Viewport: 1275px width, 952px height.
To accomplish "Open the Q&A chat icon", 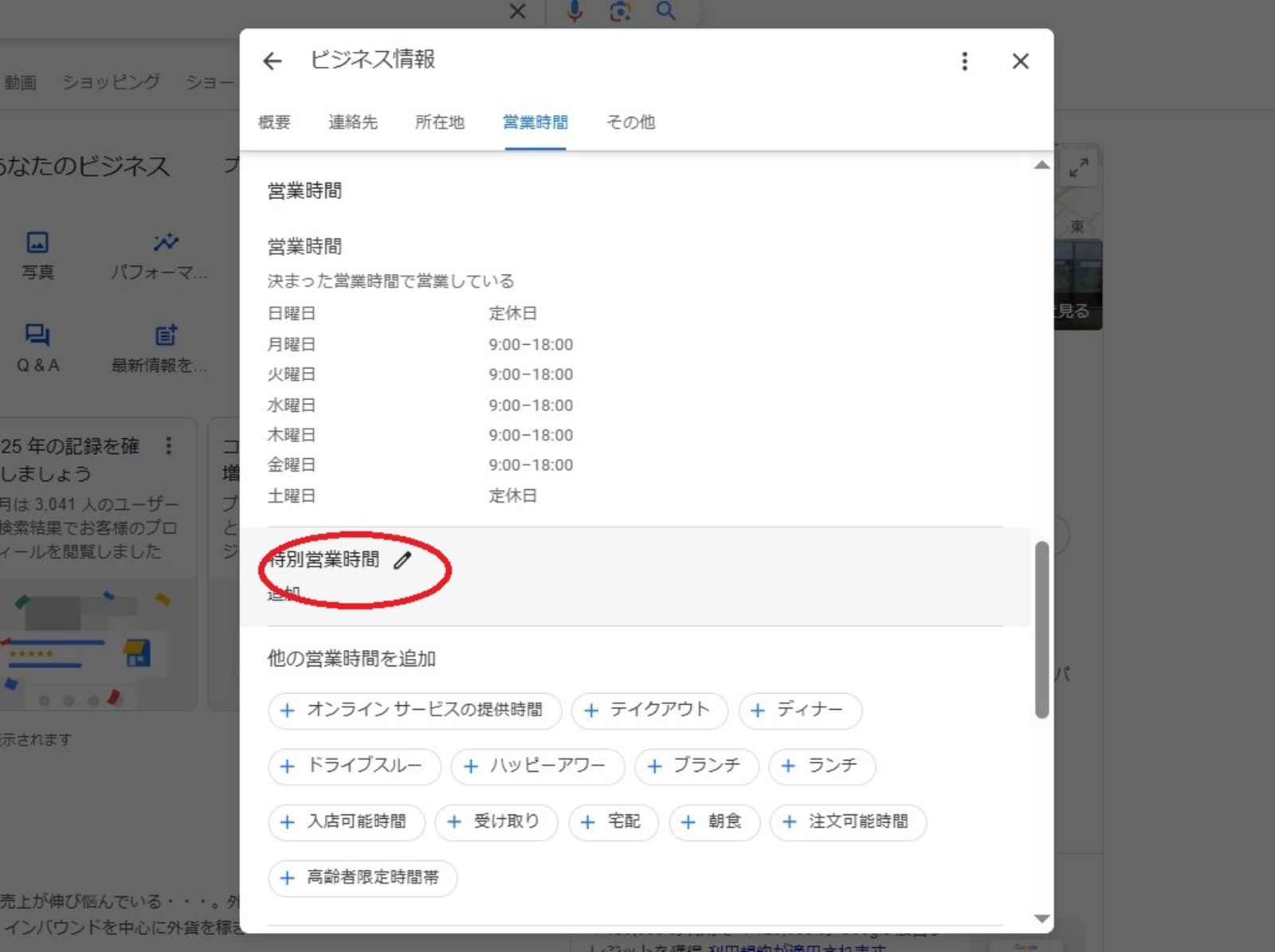I will (37, 335).
